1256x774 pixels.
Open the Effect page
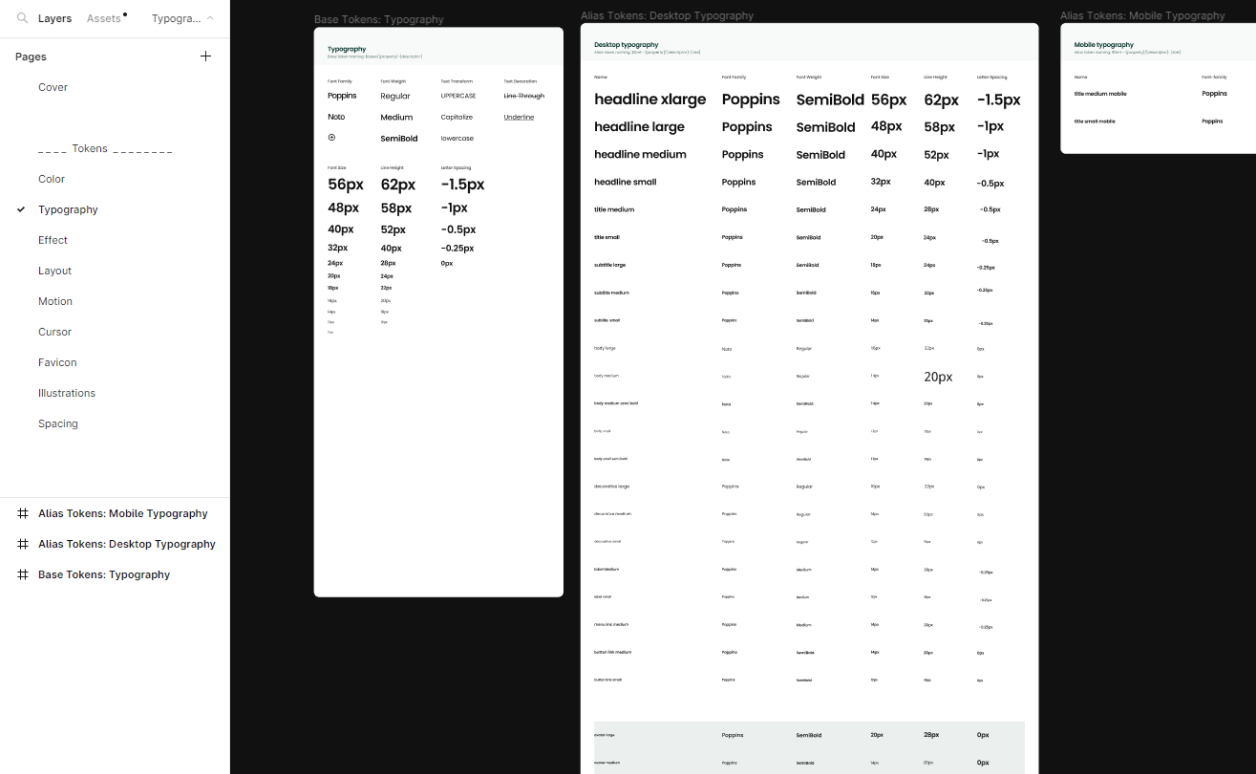[x=53, y=240]
